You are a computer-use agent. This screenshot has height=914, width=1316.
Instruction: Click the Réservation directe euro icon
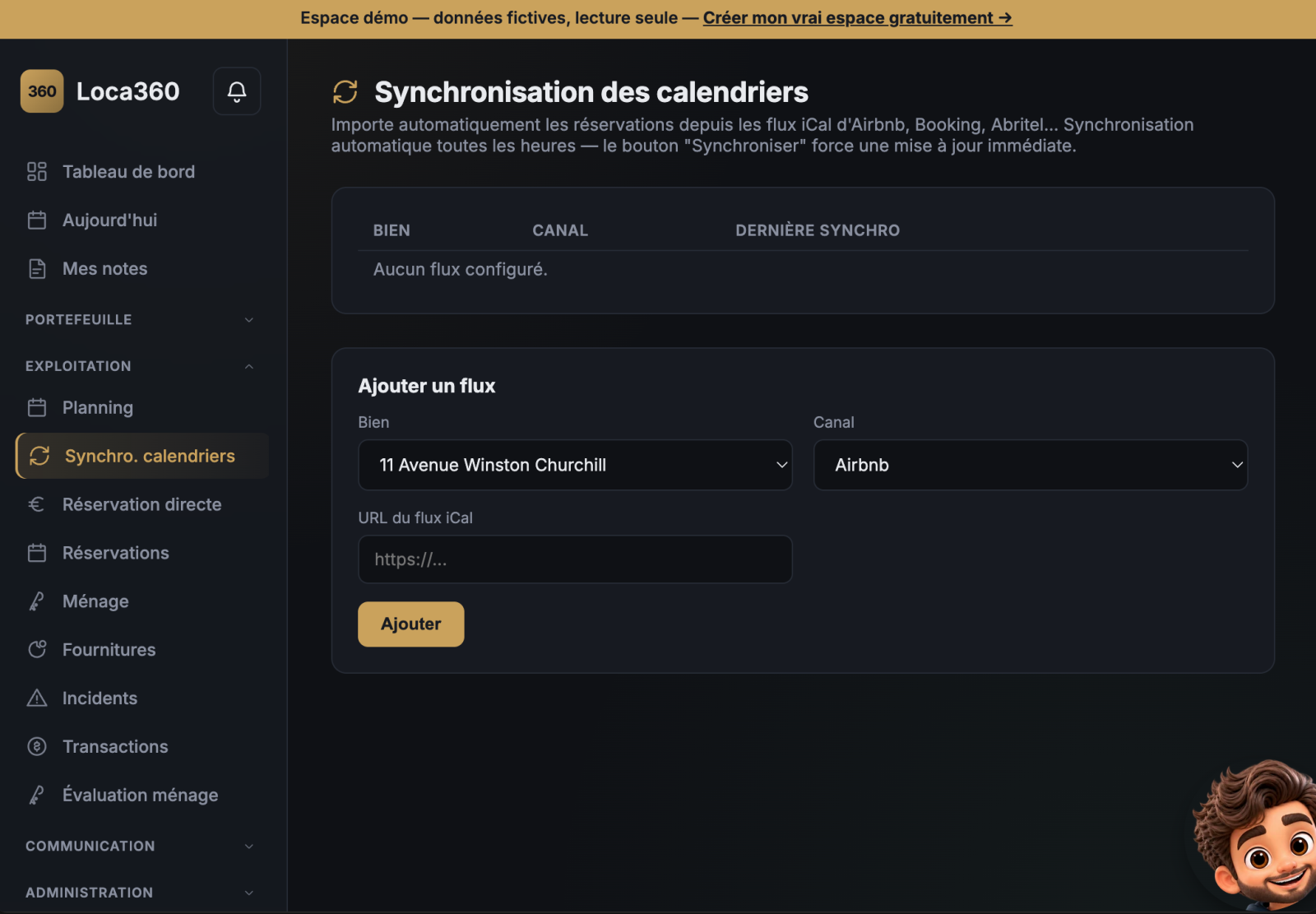pos(37,504)
